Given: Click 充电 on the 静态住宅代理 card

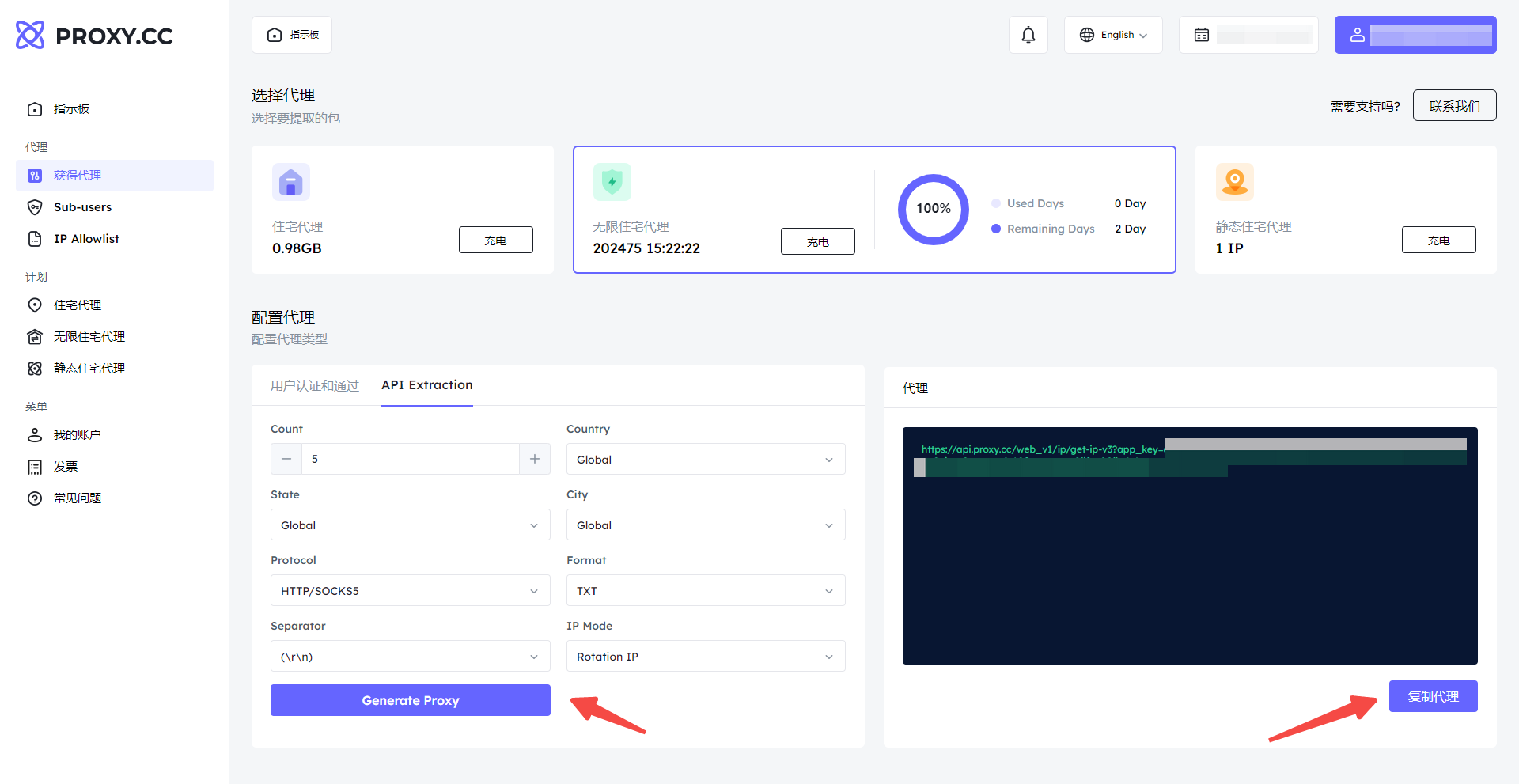Looking at the screenshot, I should pos(1439,240).
